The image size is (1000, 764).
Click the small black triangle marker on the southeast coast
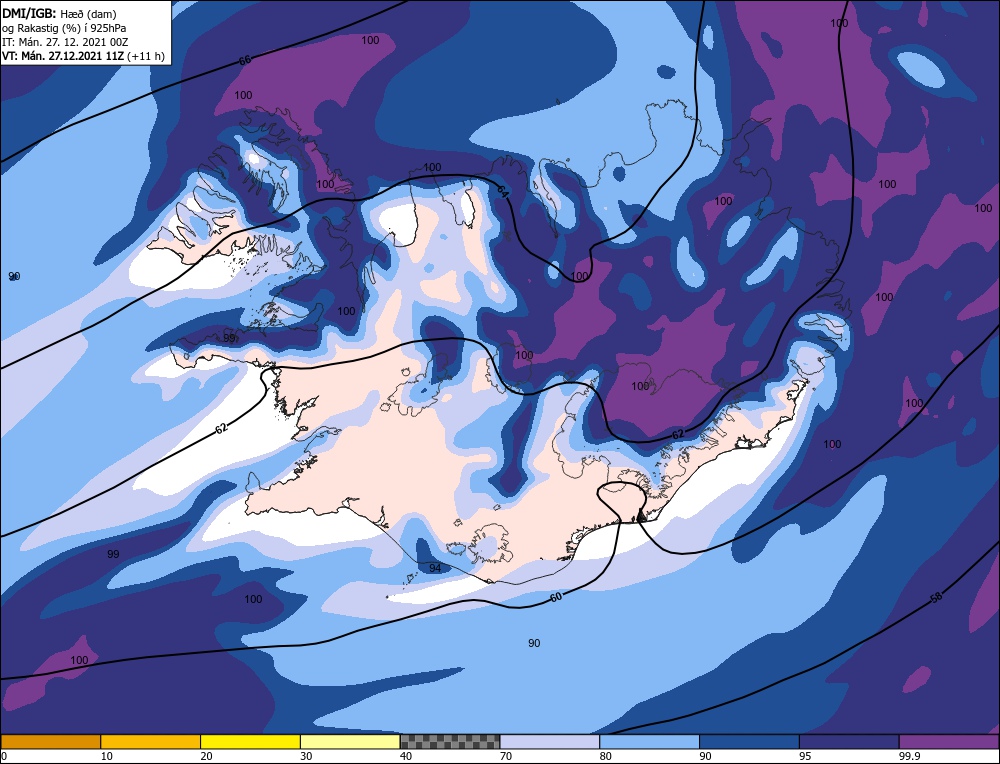[x=642, y=516]
